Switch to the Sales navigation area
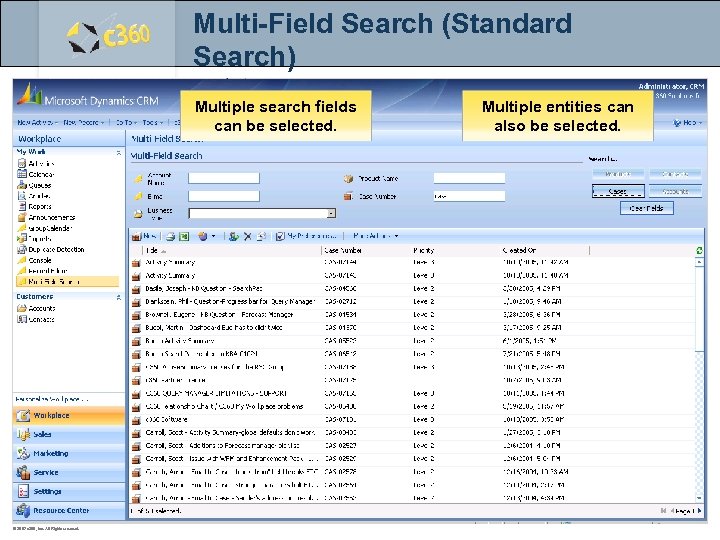720x540 pixels. pyautogui.click(x=69, y=434)
